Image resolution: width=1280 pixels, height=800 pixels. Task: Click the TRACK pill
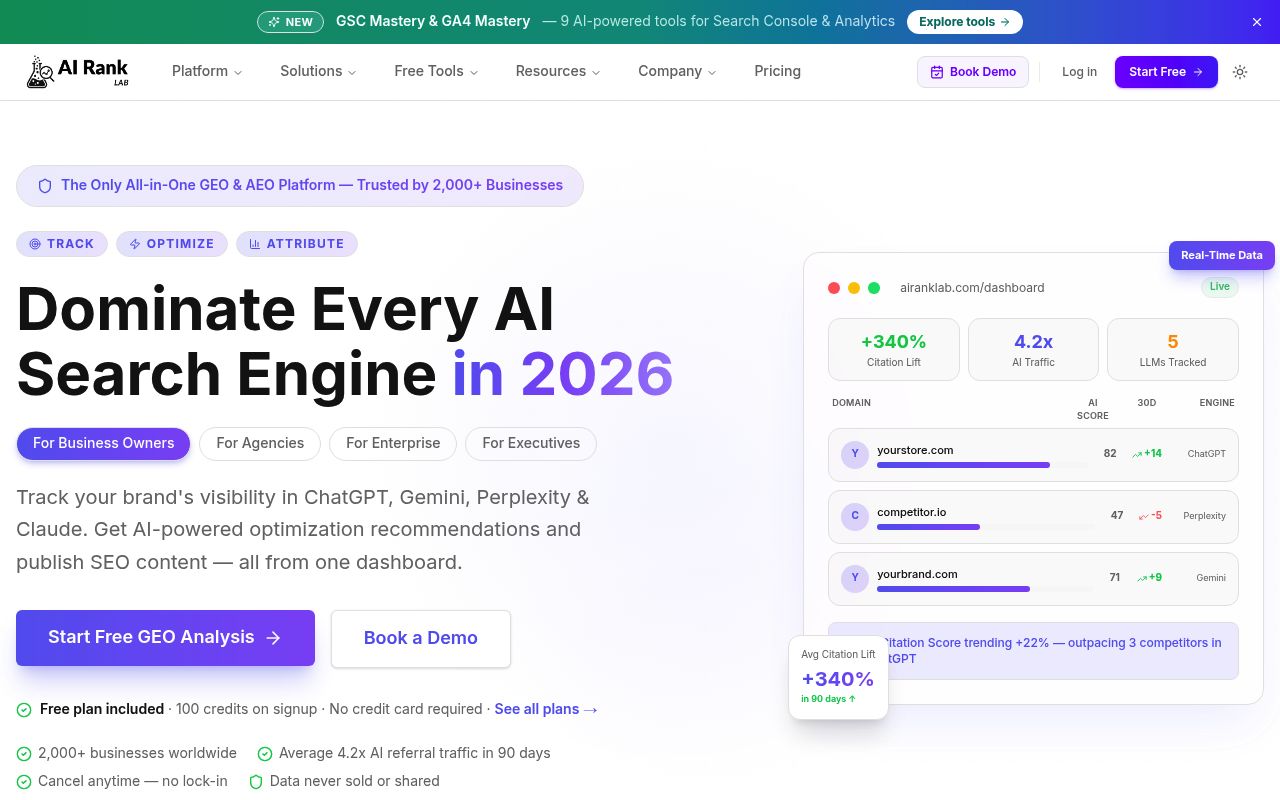[62, 244]
